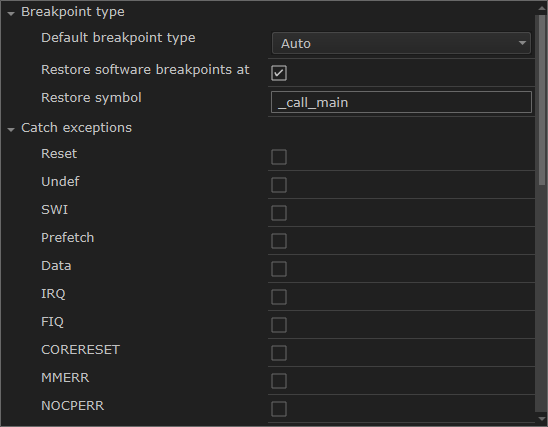Image resolution: width=548 pixels, height=427 pixels.
Task: Collapse the Breakpoint type section
Action: click(11, 14)
